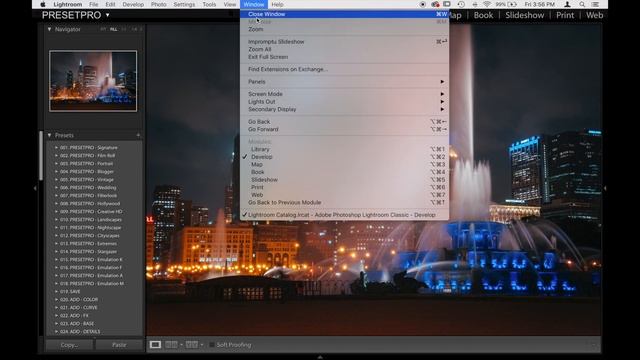
Task: Open the File menu
Action: 93,4
